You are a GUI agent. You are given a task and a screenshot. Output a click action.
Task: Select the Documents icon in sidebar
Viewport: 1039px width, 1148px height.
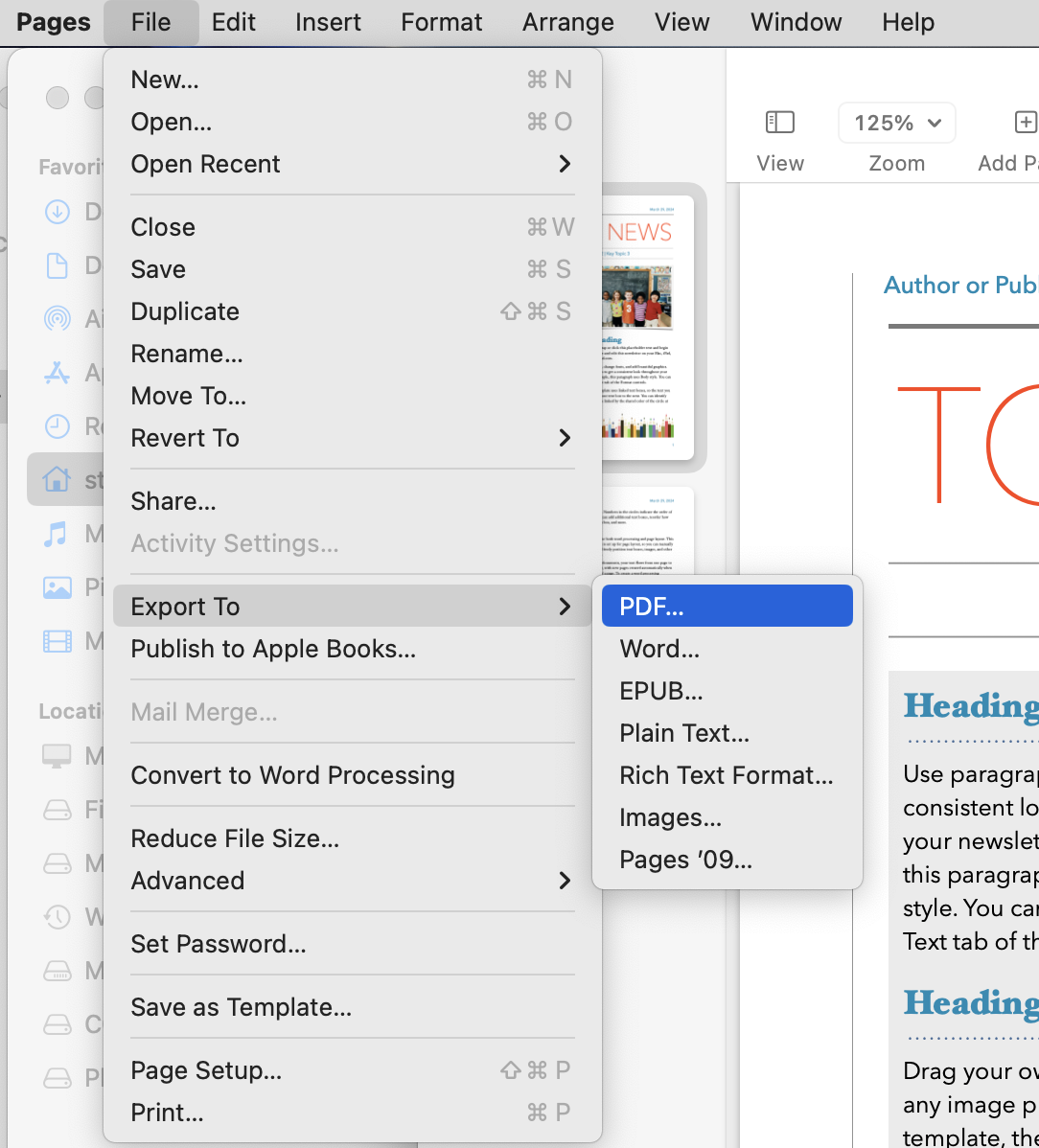point(58,265)
